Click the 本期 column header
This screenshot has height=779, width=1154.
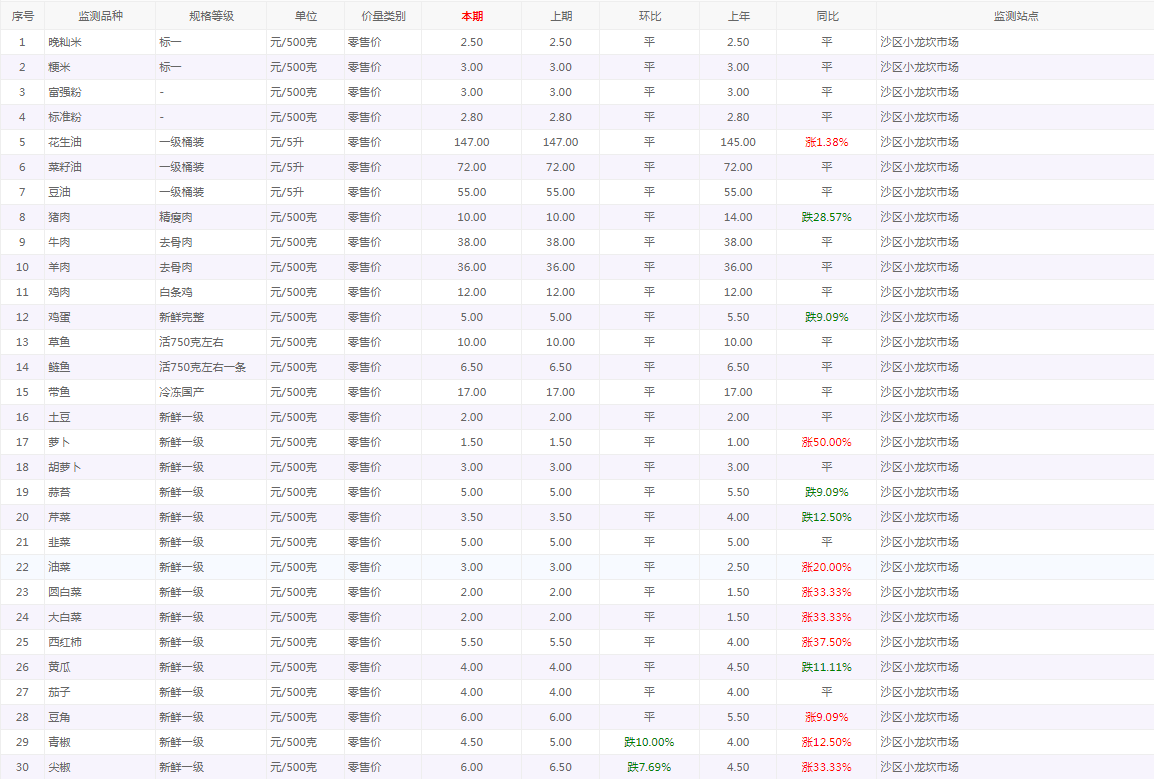(471, 17)
